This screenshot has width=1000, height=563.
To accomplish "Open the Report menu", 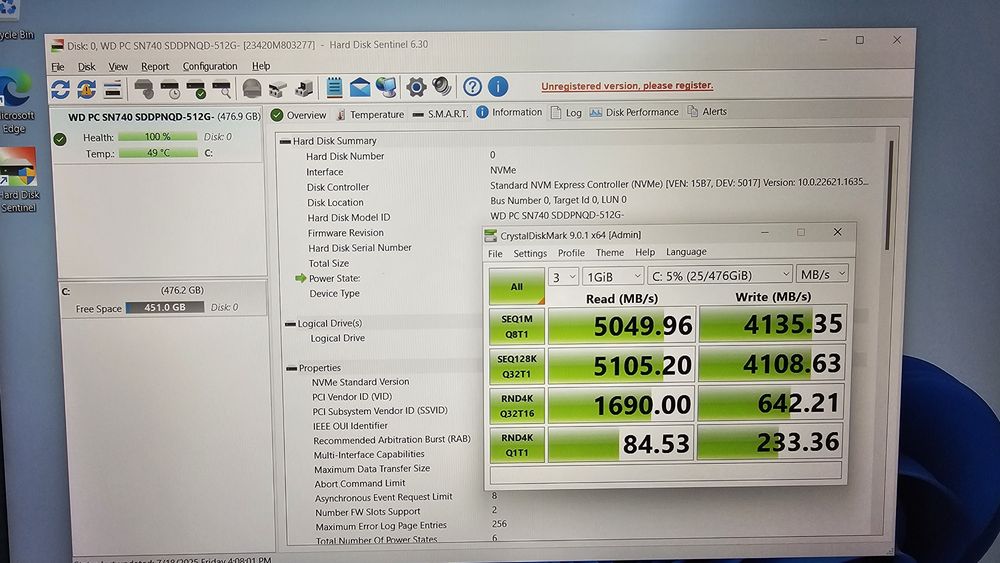I will pyautogui.click(x=155, y=66).
